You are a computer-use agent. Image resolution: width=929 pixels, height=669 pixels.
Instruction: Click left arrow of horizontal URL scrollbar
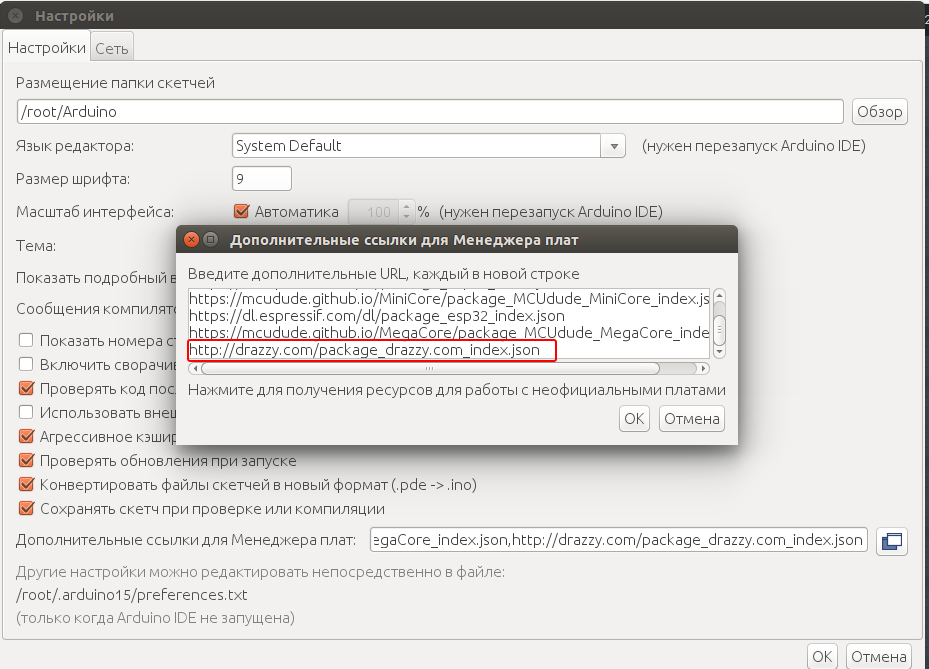click(194, 367)
